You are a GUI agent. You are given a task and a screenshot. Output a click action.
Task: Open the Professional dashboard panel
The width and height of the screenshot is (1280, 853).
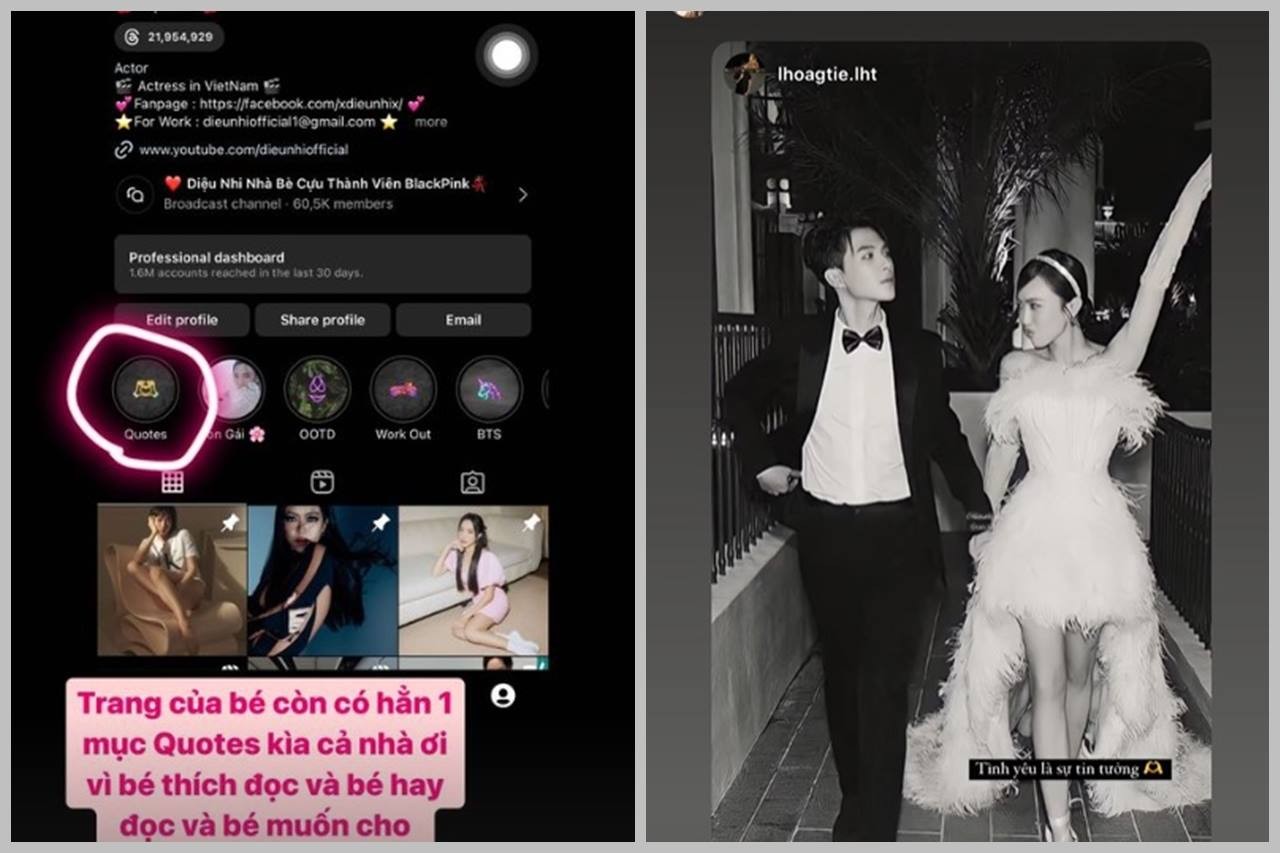(322, 264)
